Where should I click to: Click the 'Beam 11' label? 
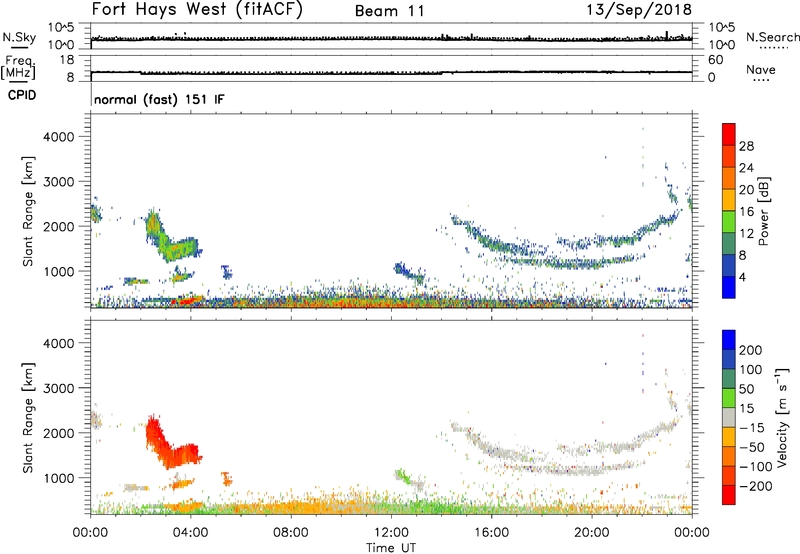pos(390,11)
